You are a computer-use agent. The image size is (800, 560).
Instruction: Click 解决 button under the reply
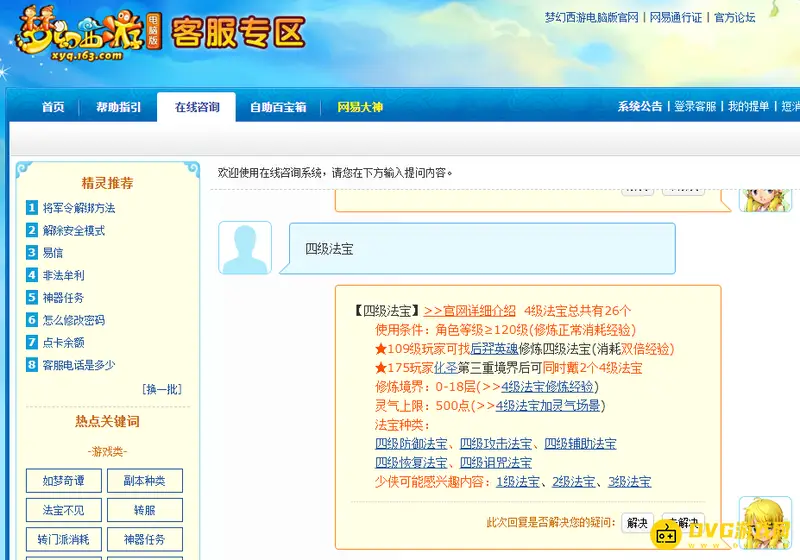tap(637, 523)
